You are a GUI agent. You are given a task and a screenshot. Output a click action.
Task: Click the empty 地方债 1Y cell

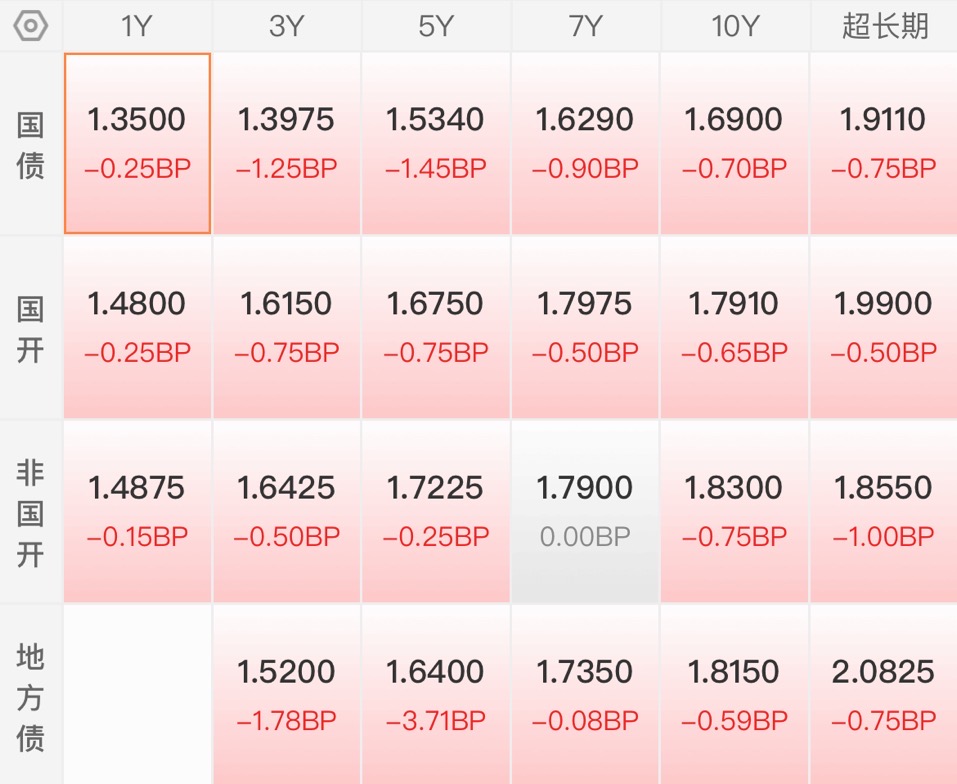coord(137,695)
